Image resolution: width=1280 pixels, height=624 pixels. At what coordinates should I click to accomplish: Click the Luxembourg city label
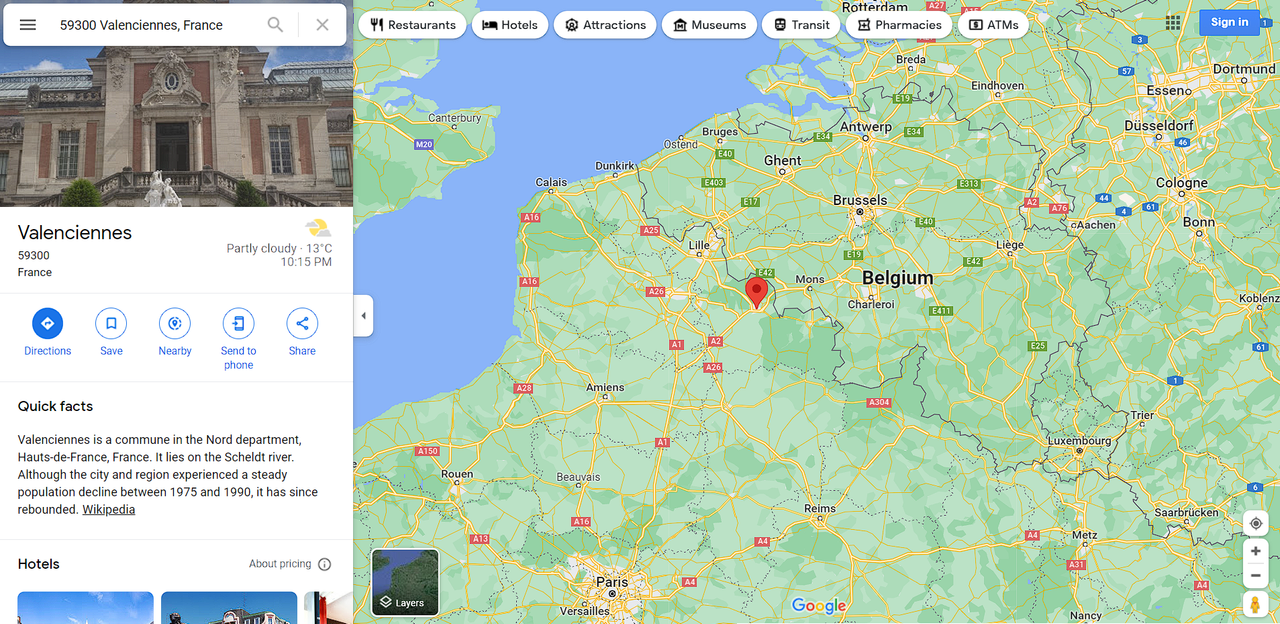(1079, 440)
